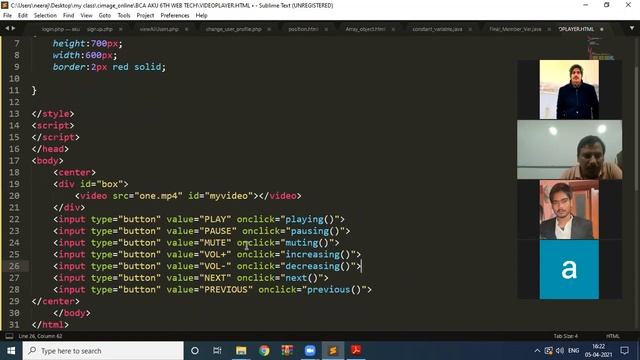Select the top presenter video thumbnail

tap(569, 89)
